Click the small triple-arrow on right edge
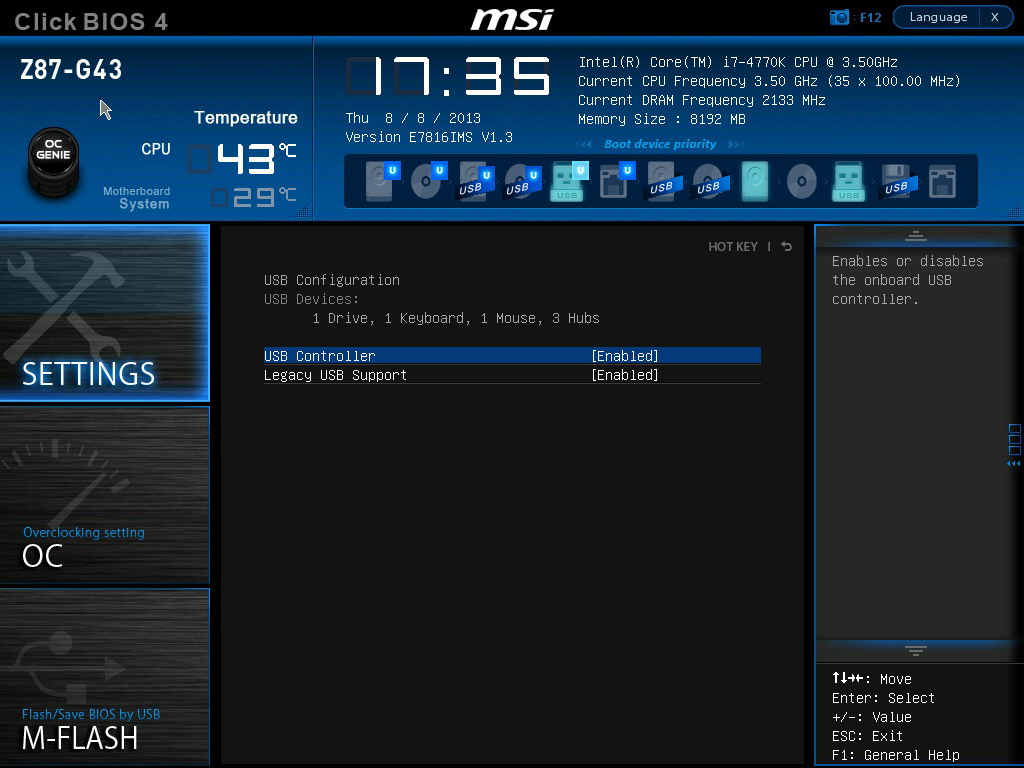 pyautogui.click(x=1014, y=464)
